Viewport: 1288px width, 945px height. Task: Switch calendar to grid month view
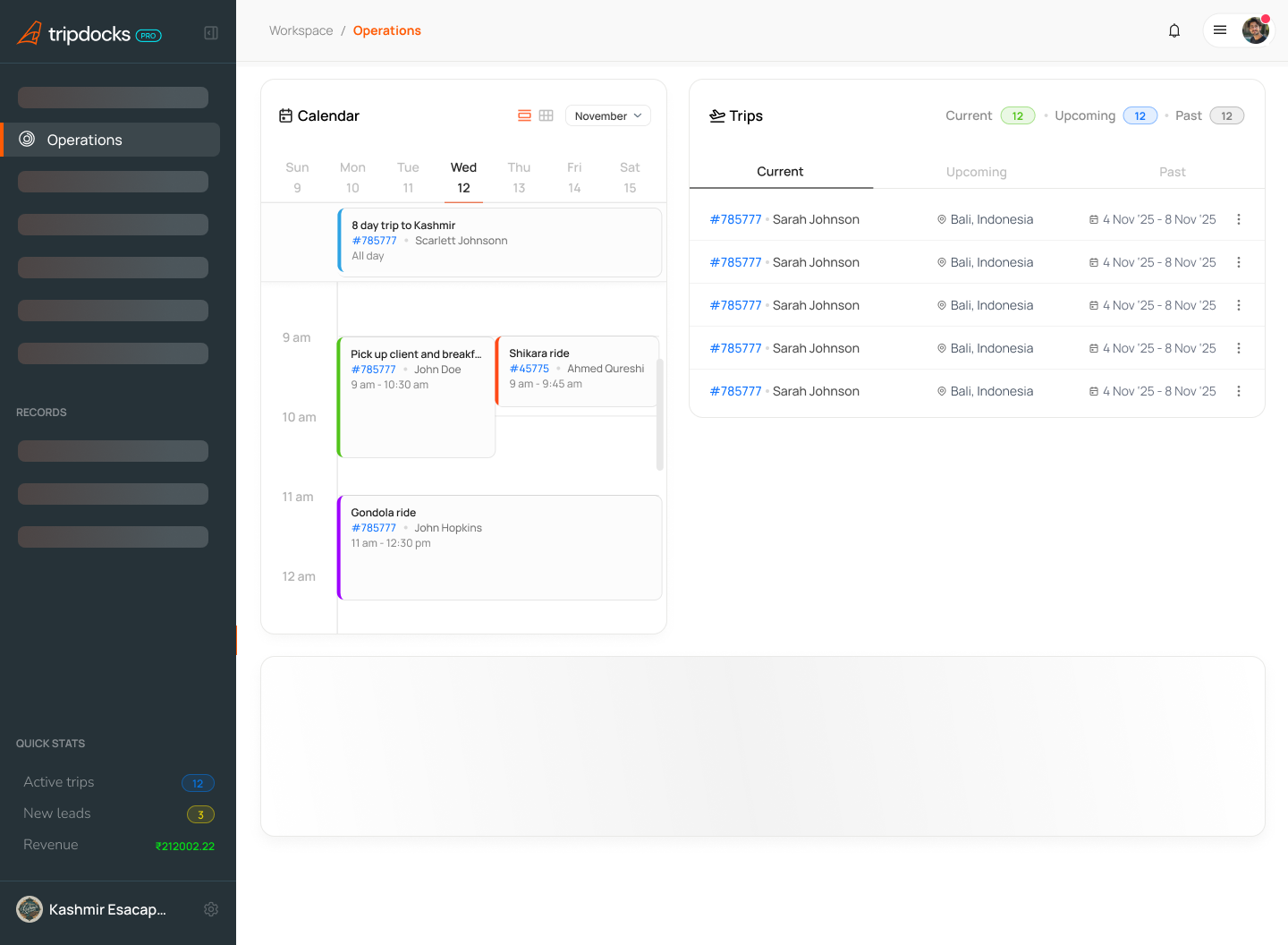tap(546, 115)
